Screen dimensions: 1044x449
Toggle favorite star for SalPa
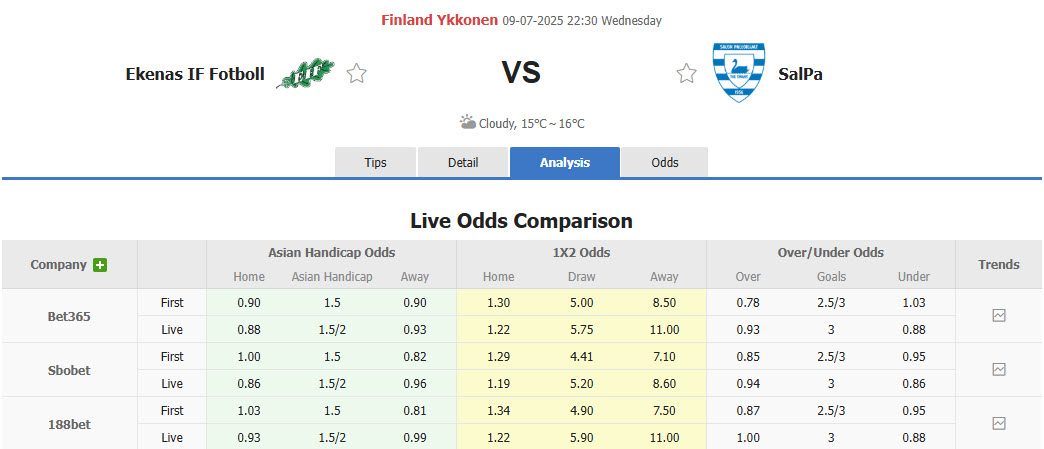pyautogui.click(x=686, y=73)
